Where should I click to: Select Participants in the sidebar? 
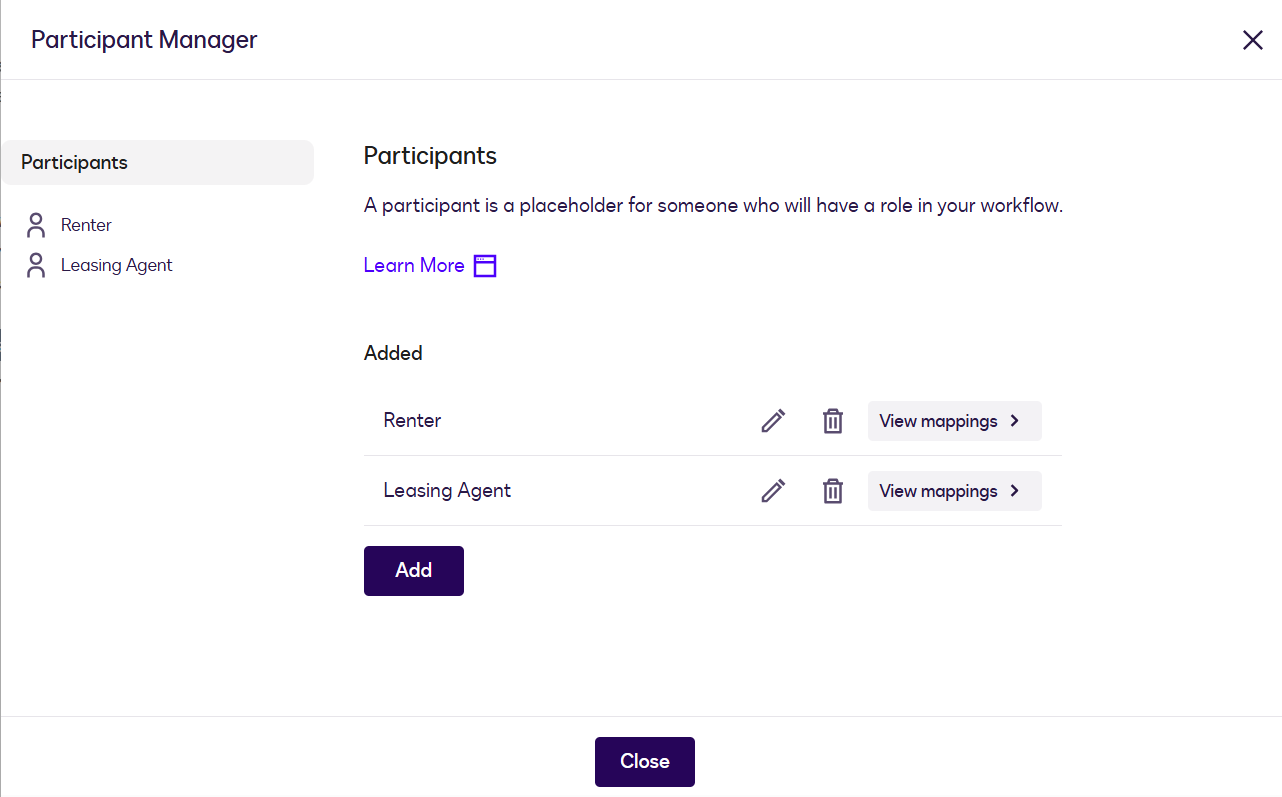click(x=74, y=162)
